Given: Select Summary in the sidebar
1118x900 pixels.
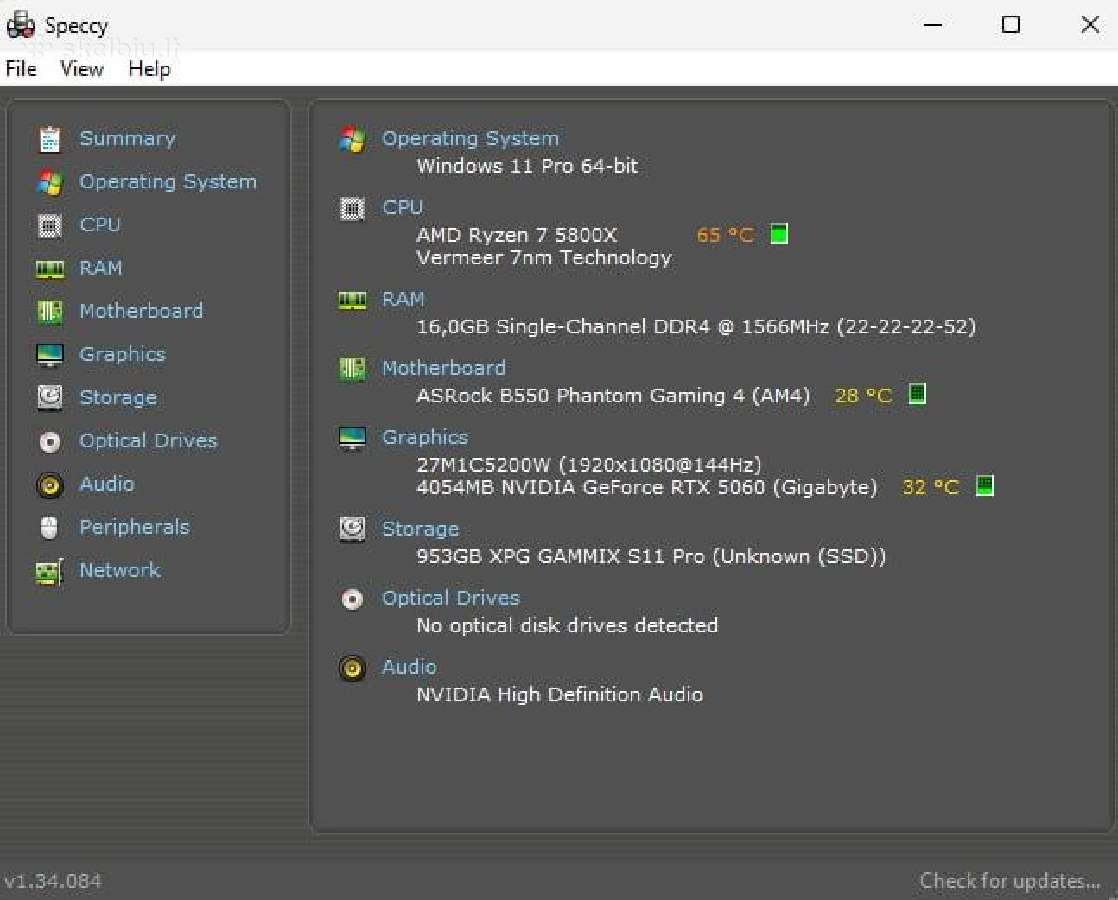Looking at the screenshot, I should (x=128, y=138).
